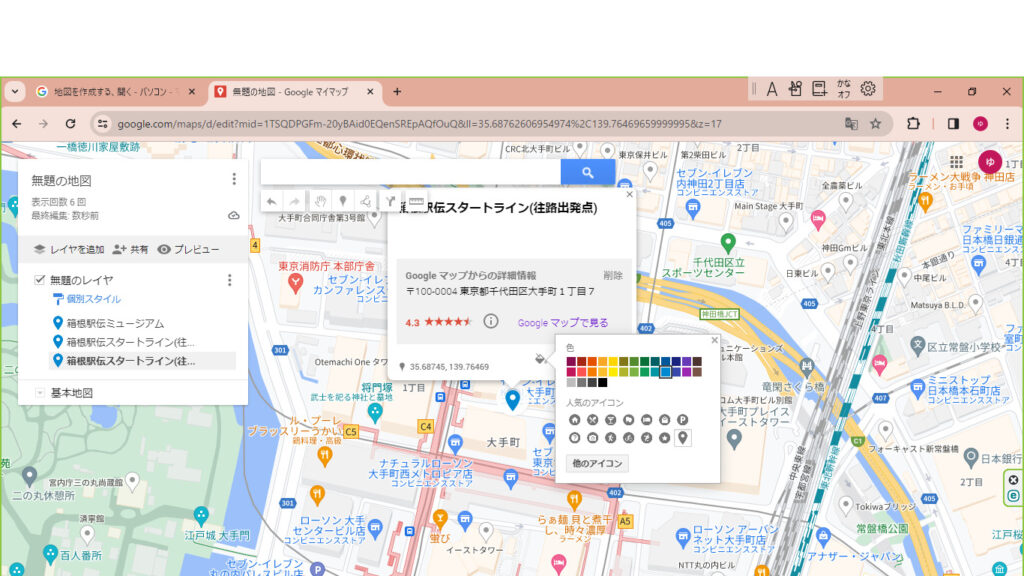Click the プレビュー preview button
Image resolution: width=1024 pixels, height=576 pixels.
pos(189,249)
